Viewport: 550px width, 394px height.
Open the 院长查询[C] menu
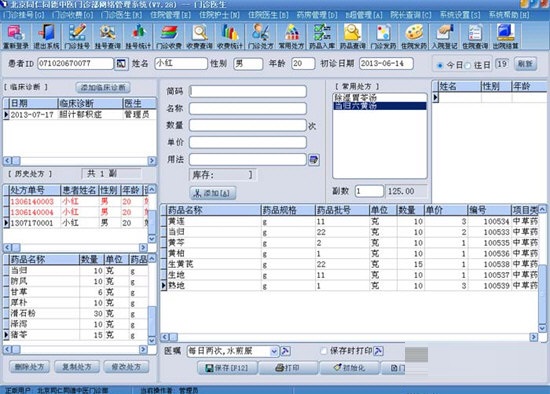411,15
